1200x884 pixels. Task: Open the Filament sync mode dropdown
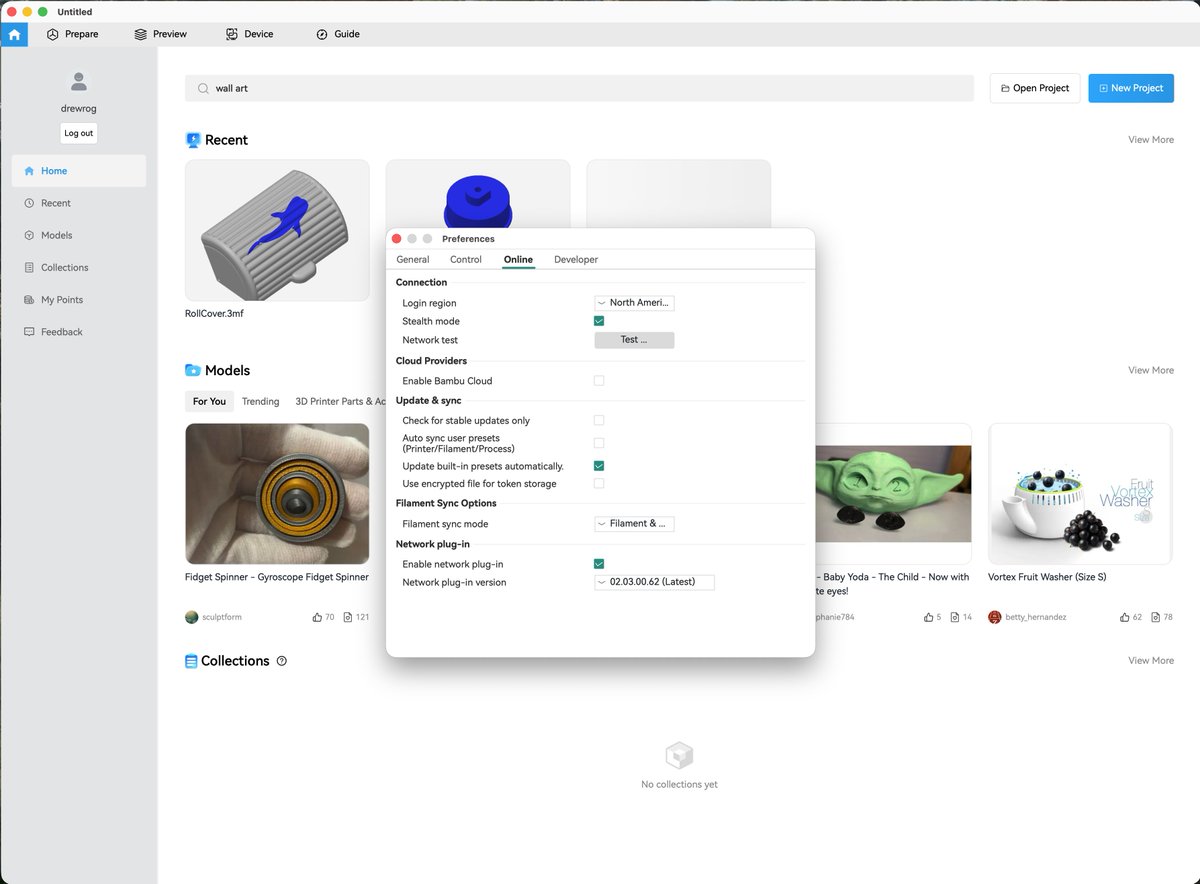[x=634, y=523]
